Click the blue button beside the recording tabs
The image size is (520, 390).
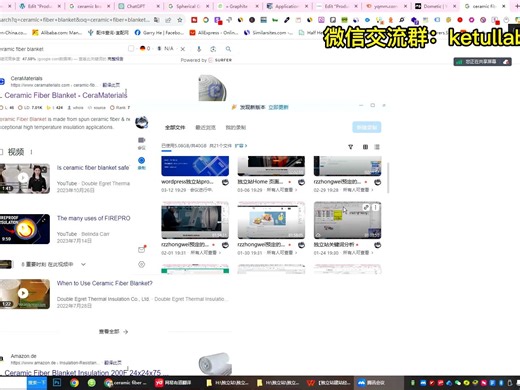[x=367, y=127]
